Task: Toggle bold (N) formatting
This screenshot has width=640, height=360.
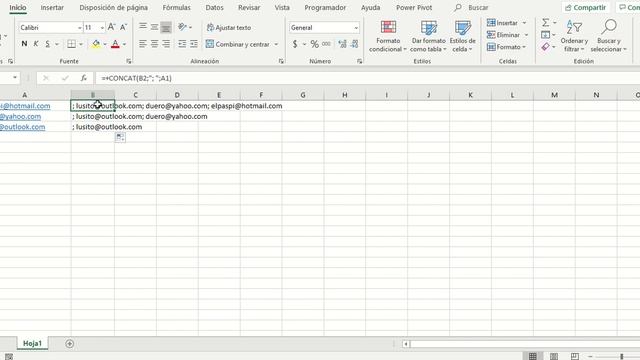Action: coord(24,44)
